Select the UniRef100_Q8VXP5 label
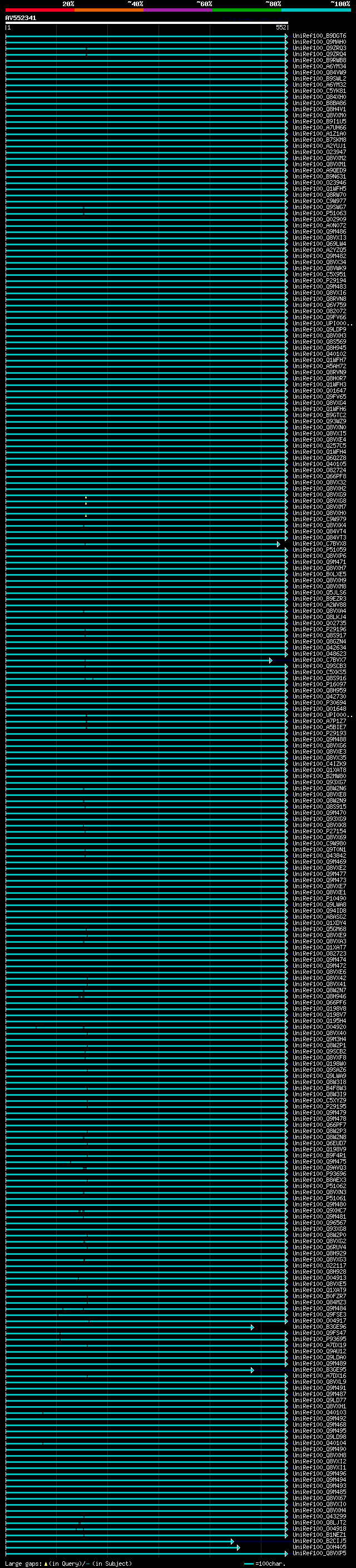This screenshot has height=1568, width=356. click(x=319, y=1554)
